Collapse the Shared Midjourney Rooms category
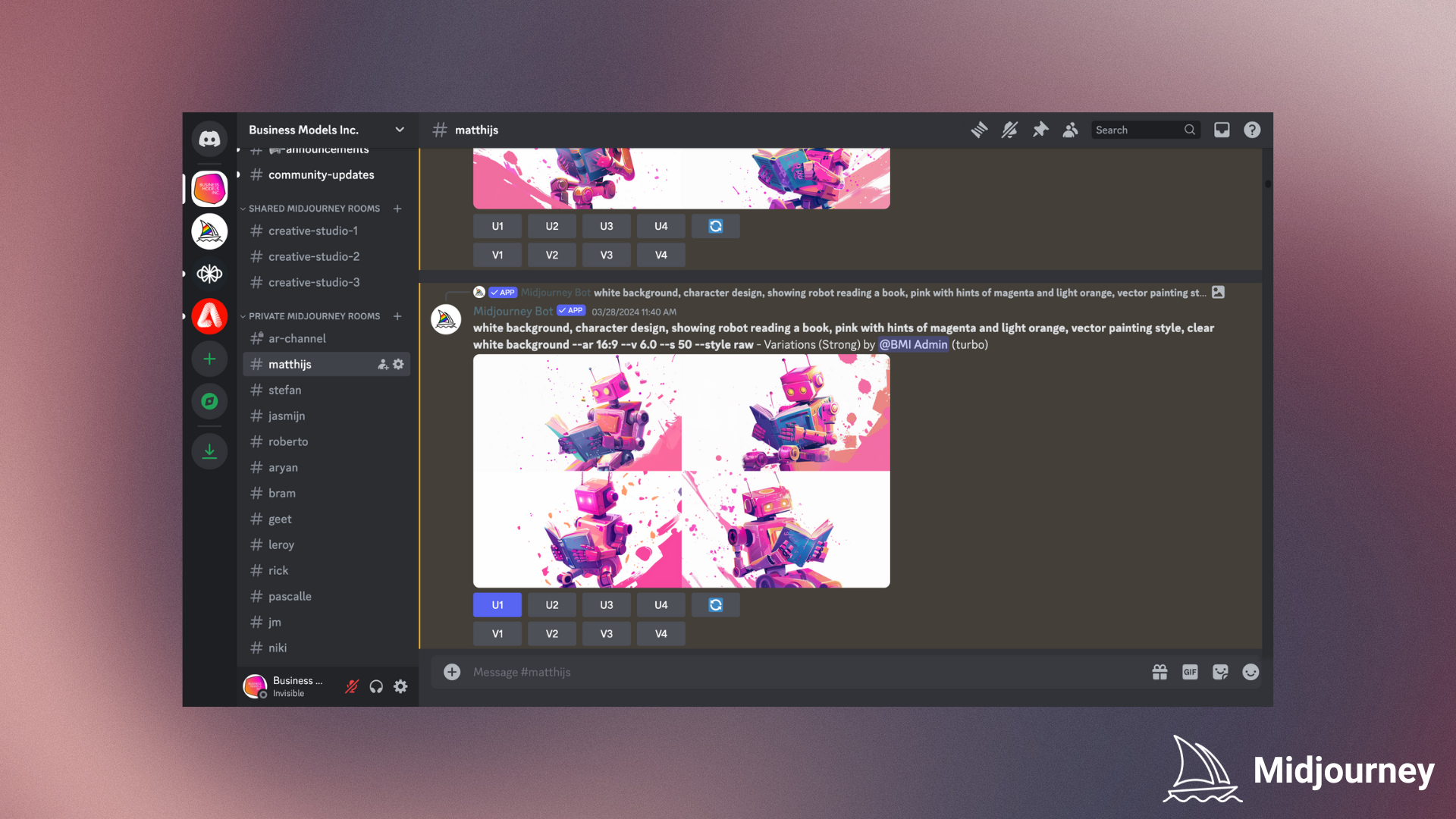1456x819 pixels. (314, 209)
